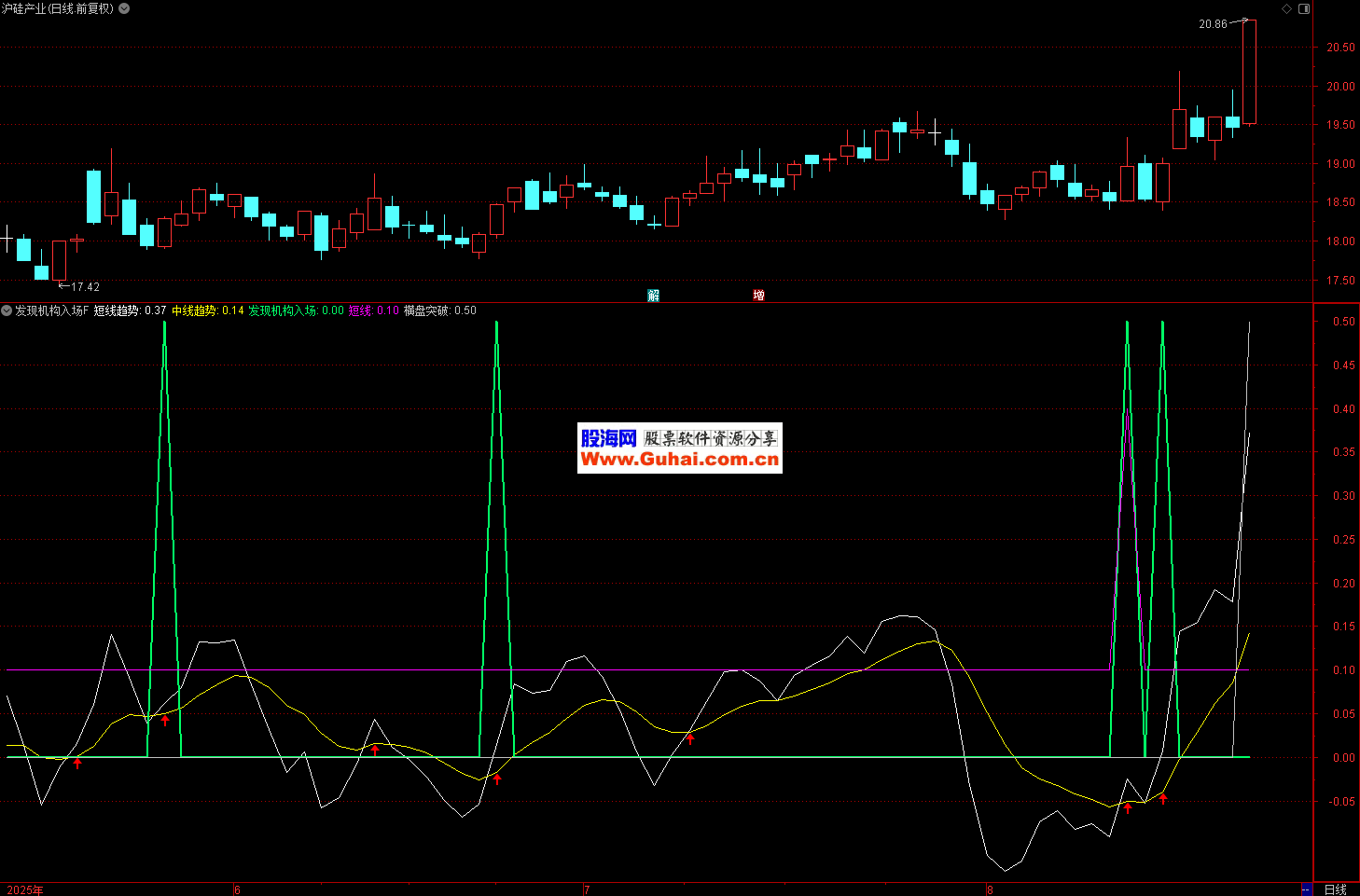This screenshot has width=1360, height=896.
Task: Click the 17.50 price axis label
Action: 1340,281
